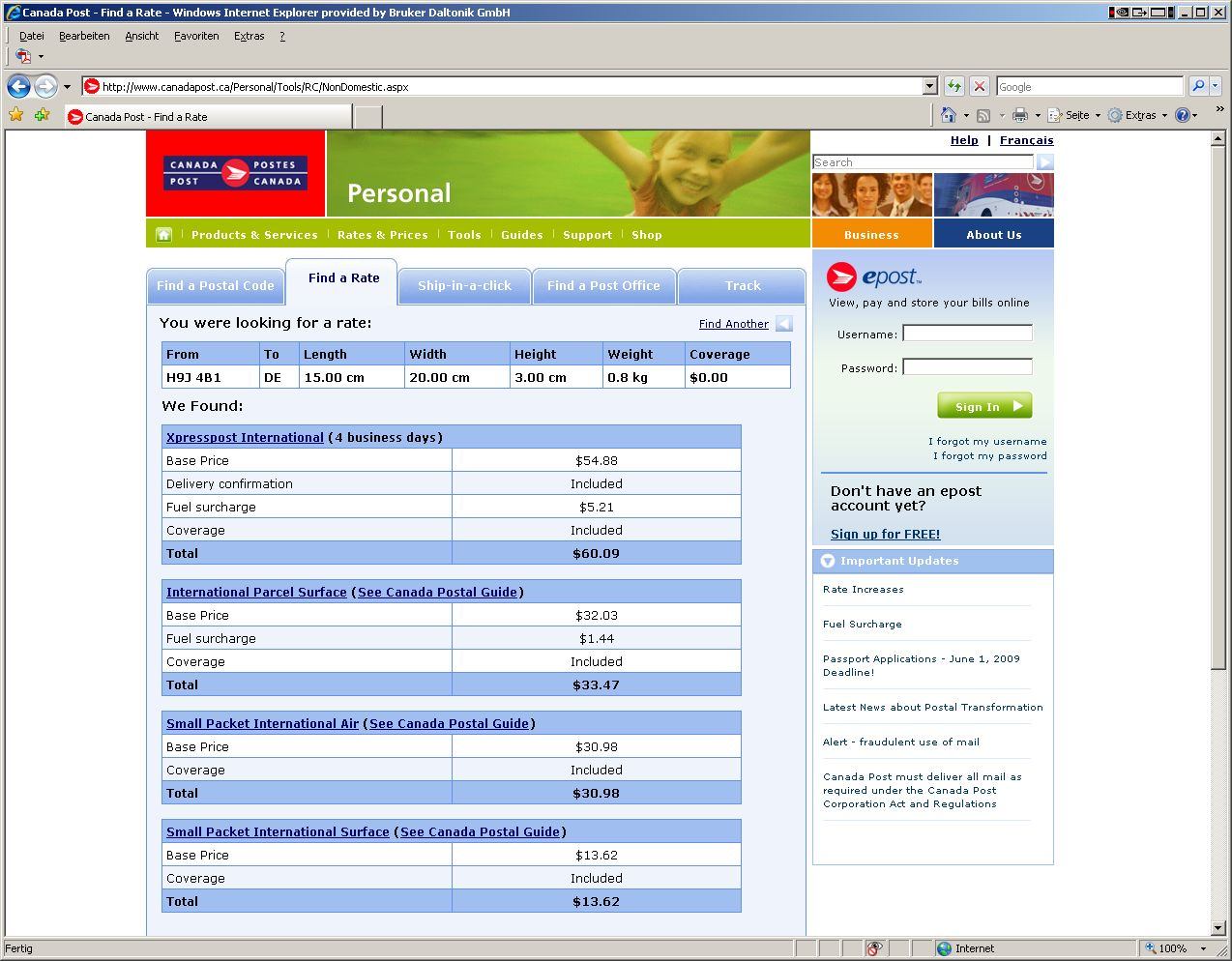This screenshot has height=961, width=1232.
Task: Open the Ansicht menu
Action: point(141,36)
